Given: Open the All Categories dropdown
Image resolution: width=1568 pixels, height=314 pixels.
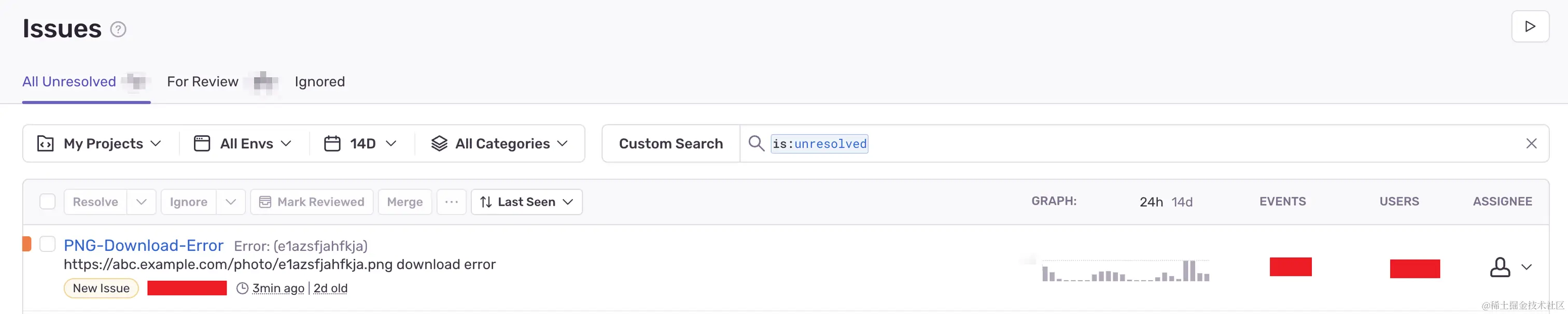Looking at the screenshot, I should [x=500, y=144].
